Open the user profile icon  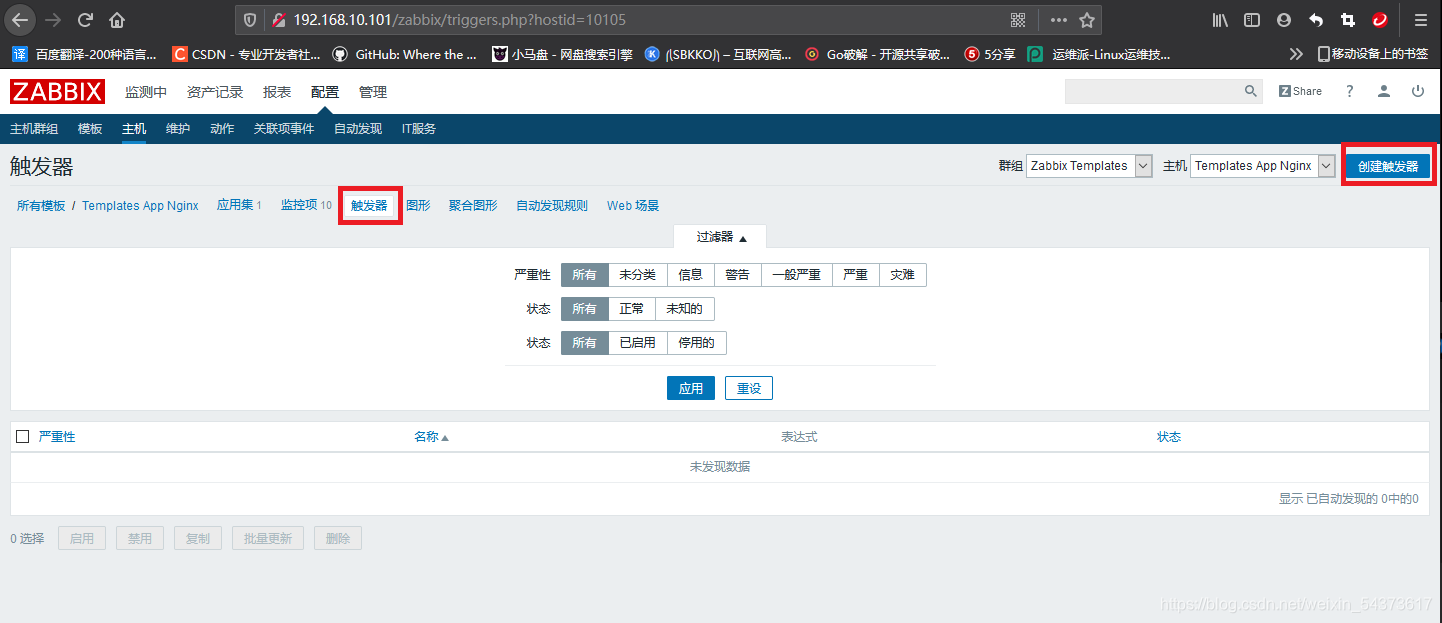click(x=1384, y=91)
